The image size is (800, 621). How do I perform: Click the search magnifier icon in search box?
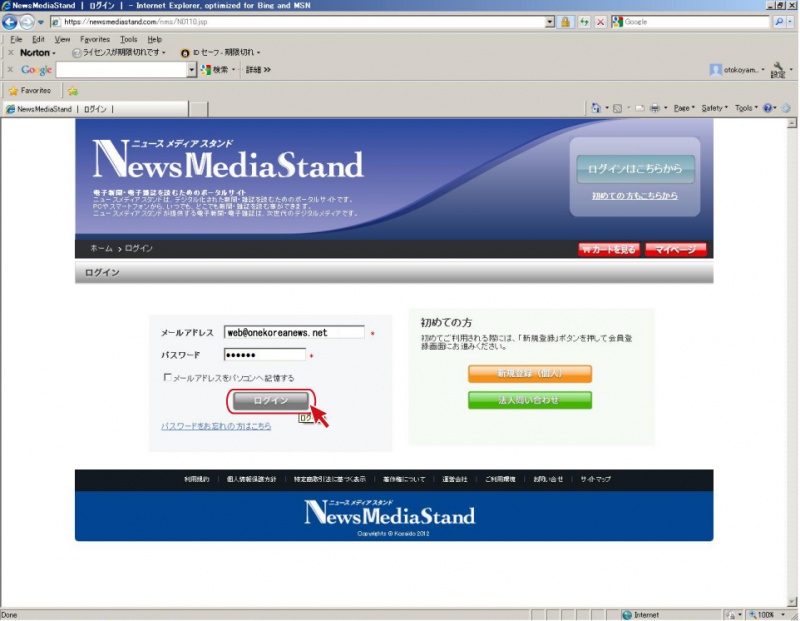pyautogui.click(x=779, y=22)
